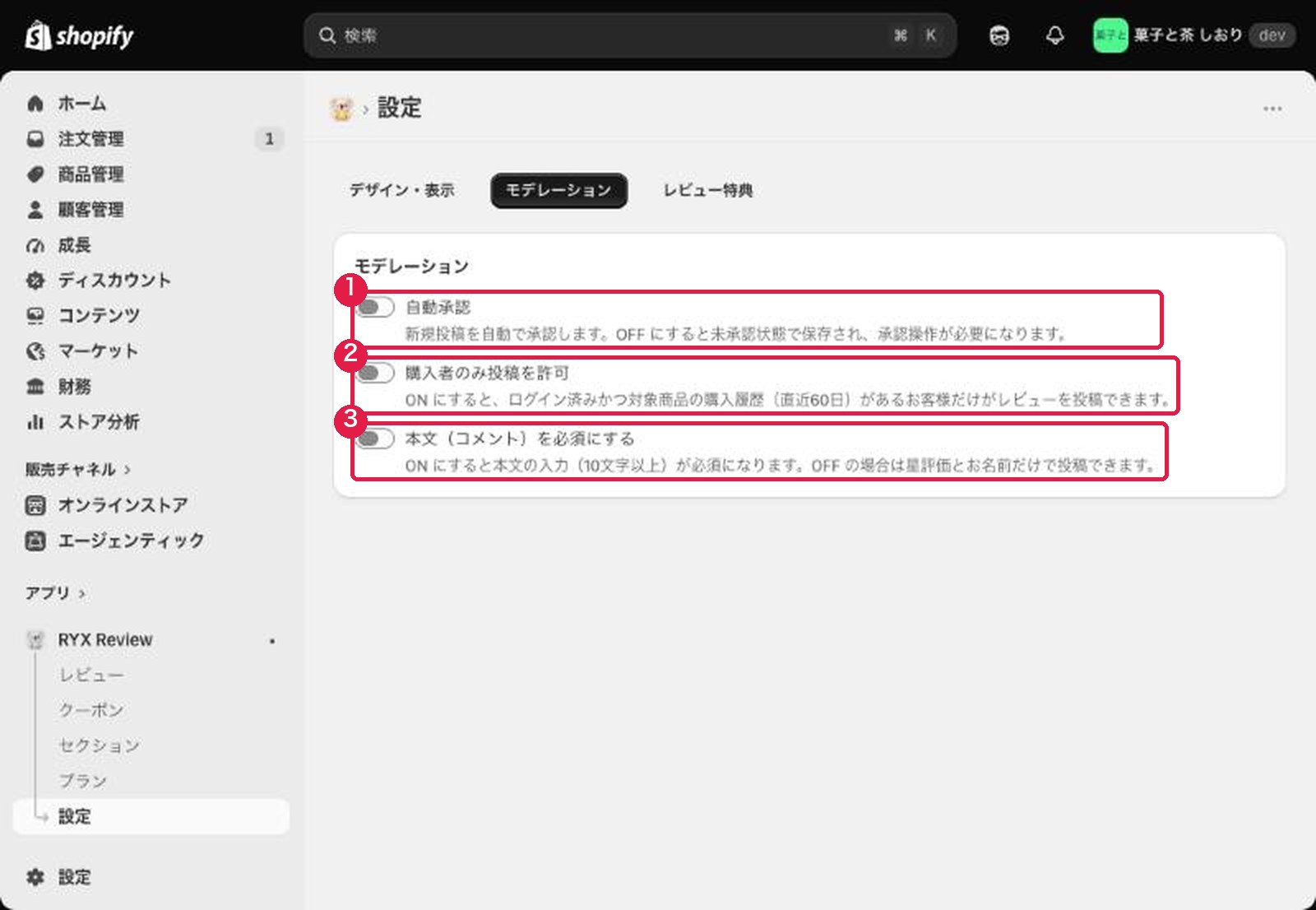Click the オンラインストア storefront icon
Screen dimensions: 1316x910
pyautogui.click(x=35, y=505)
